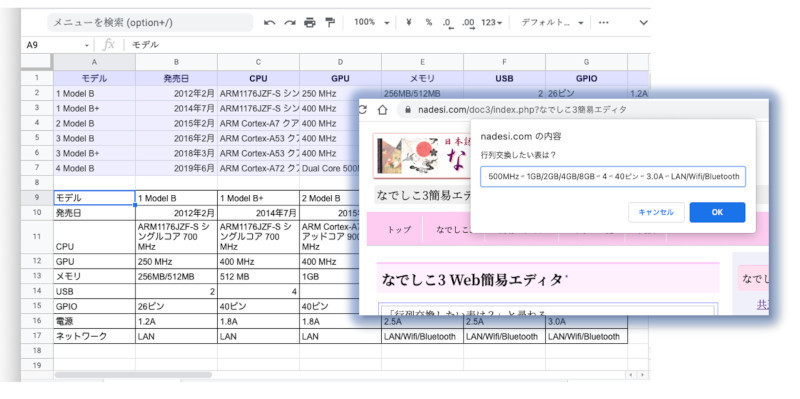Select column C header
800x399 pixels.
[x=258, y=62]
